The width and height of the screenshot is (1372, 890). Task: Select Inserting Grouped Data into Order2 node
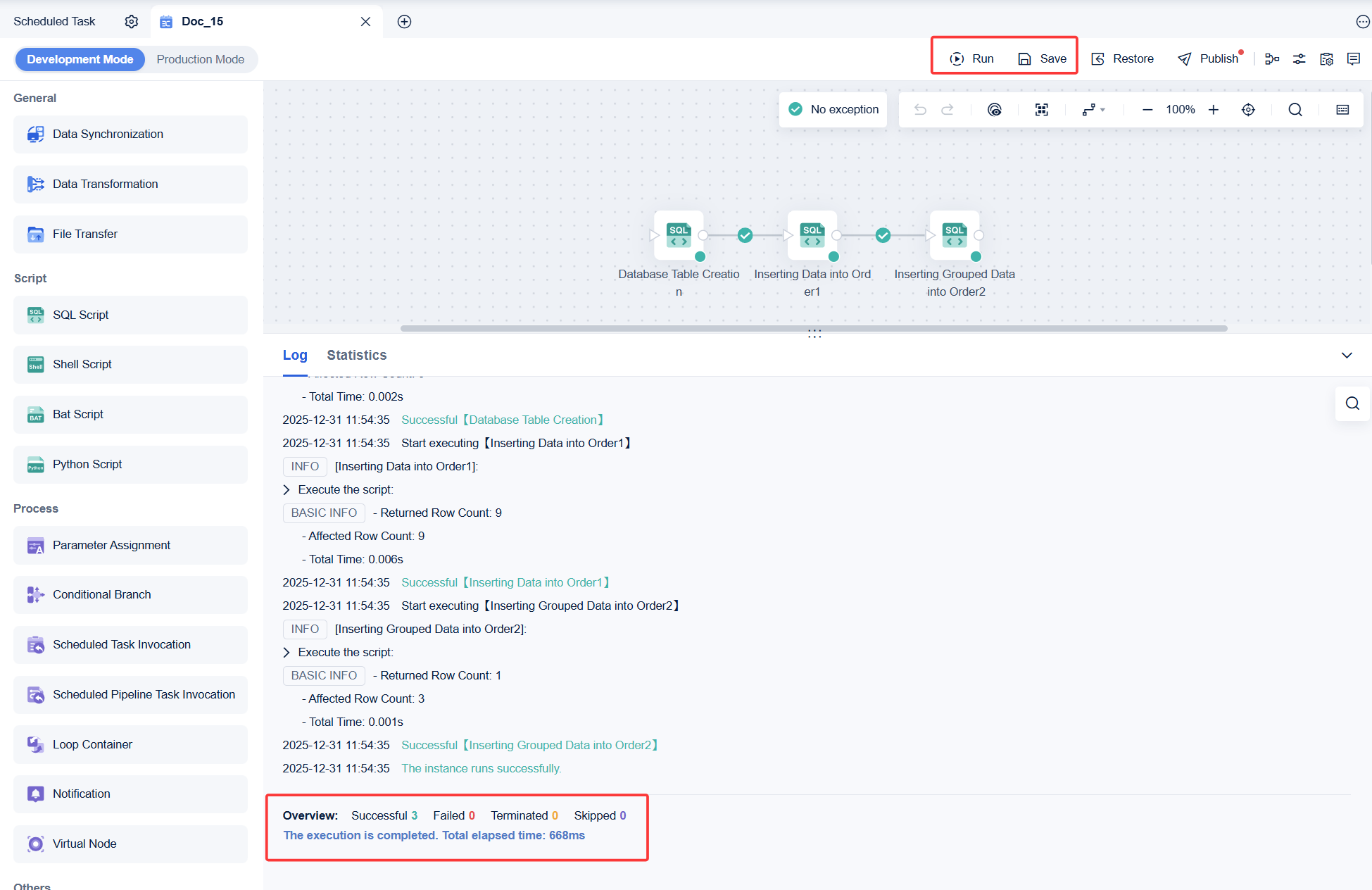pos(955,235)
